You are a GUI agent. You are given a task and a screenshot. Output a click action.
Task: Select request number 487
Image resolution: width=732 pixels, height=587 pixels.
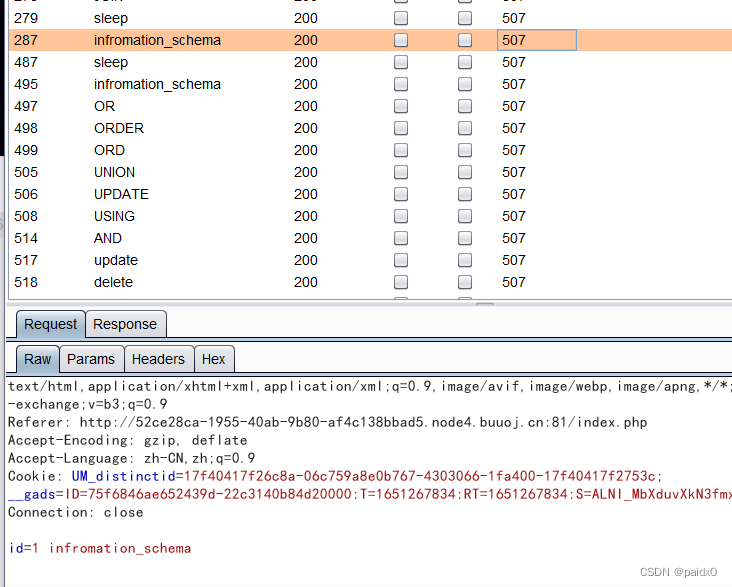26,62
